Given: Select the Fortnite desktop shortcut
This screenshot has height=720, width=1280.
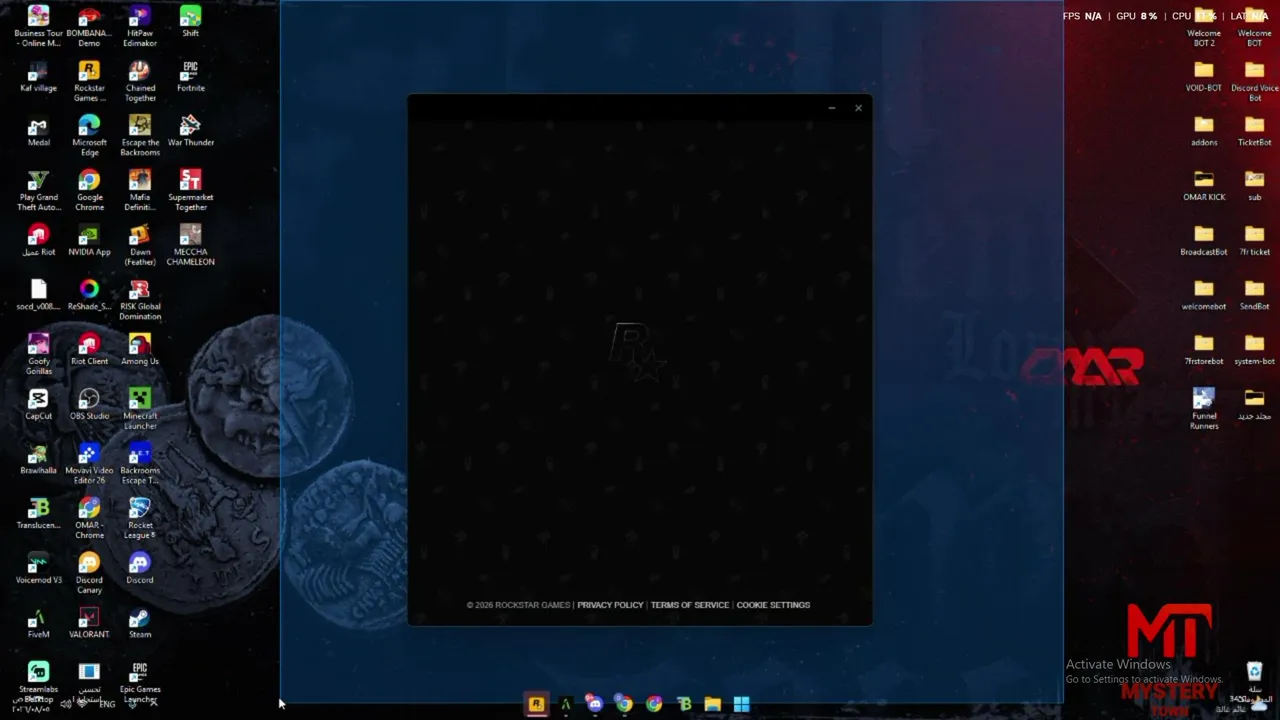Looking at the screenshot, I should tap(190, 77).
